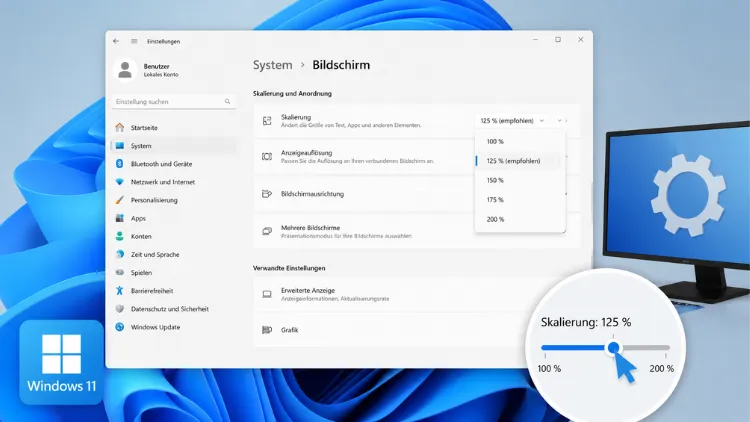Viewport: 750px width, 422px height.
Task: Click the Skalierung slider thumb at 125 %
Action: pyautogui.click(x=613, y=348)
